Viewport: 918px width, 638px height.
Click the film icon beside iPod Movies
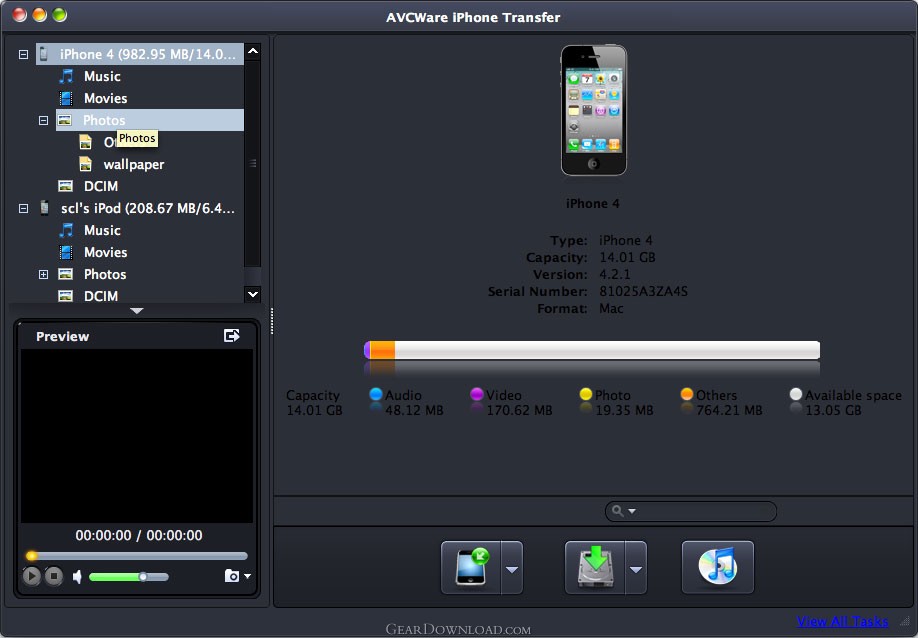click(x=66, y=252)
